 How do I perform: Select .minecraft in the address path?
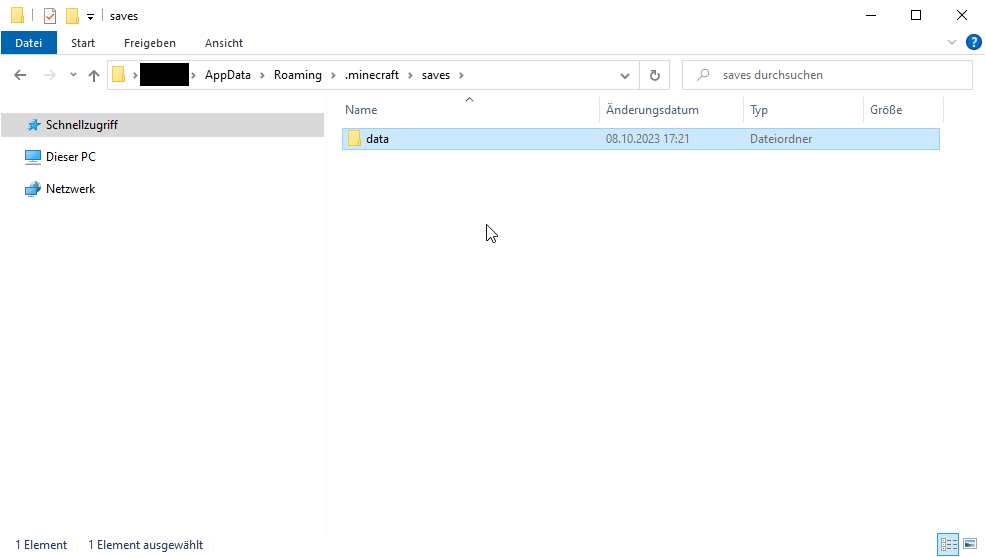372,75
